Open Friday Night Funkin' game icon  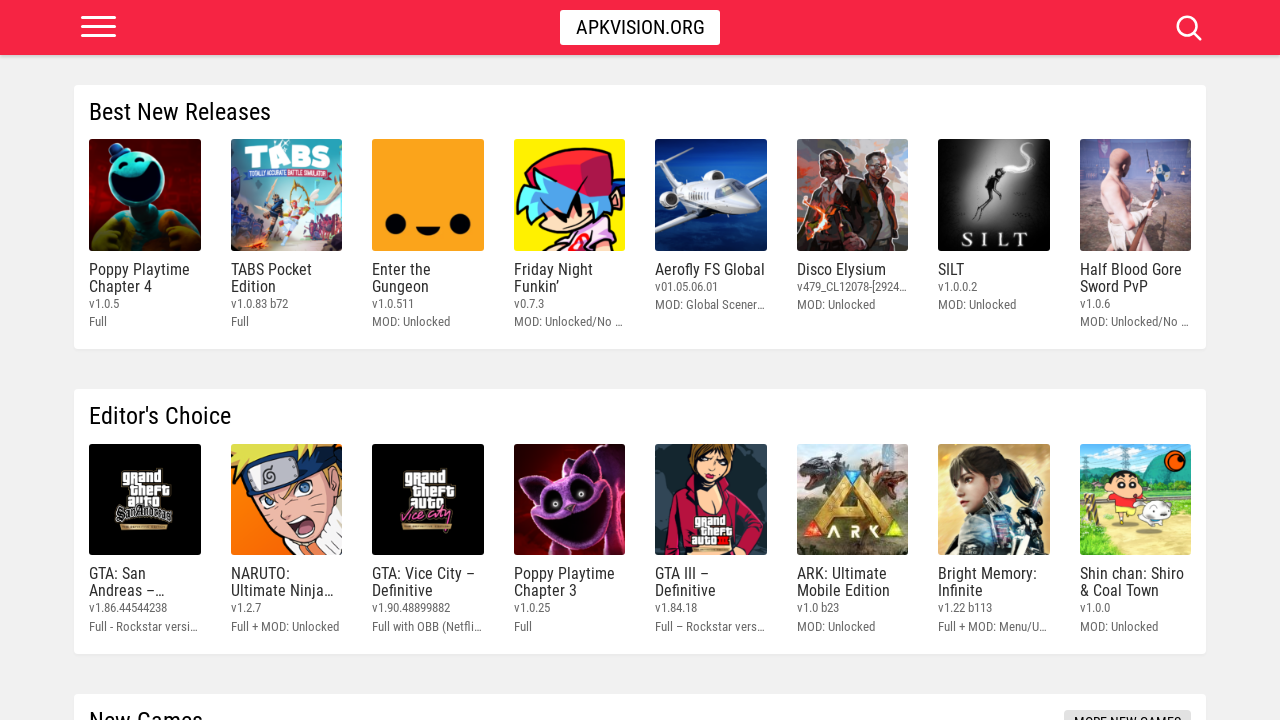569,195
